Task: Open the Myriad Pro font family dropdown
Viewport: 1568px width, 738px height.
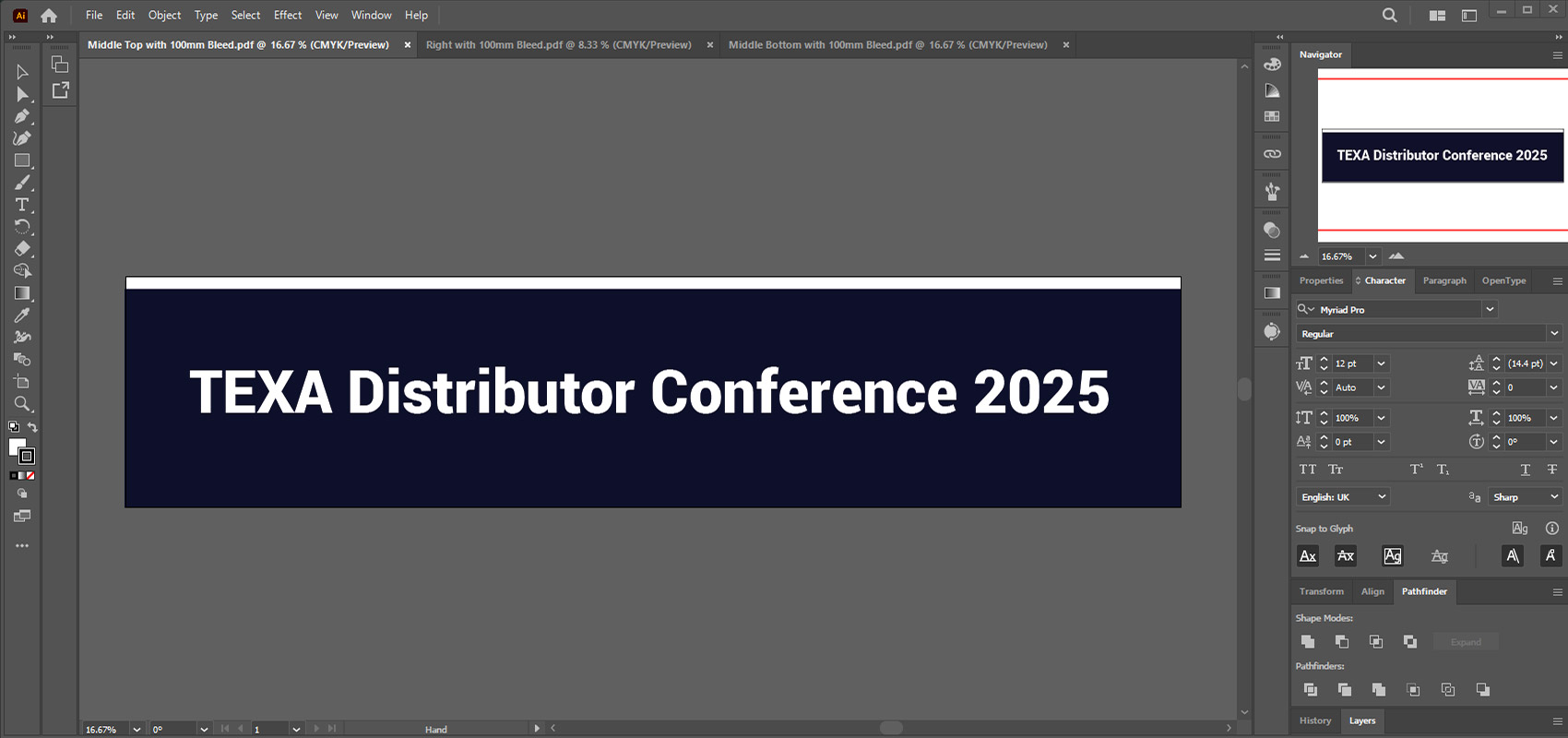Action: [x=1490, y=310]
